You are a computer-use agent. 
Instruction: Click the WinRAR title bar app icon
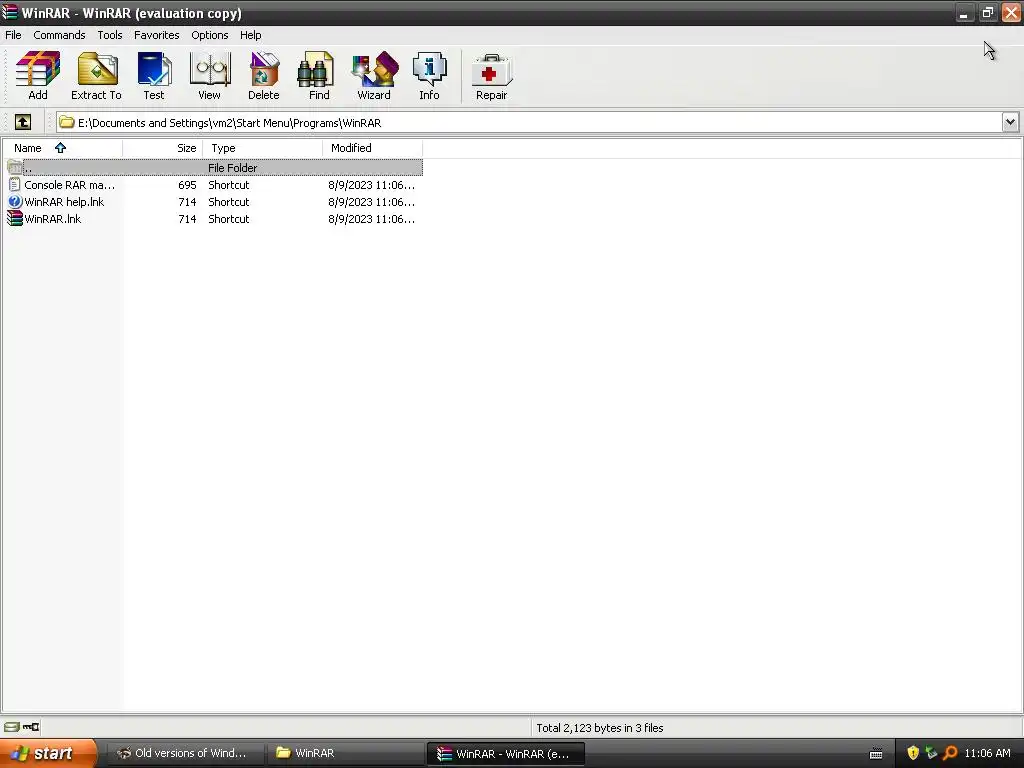point(9,12)
